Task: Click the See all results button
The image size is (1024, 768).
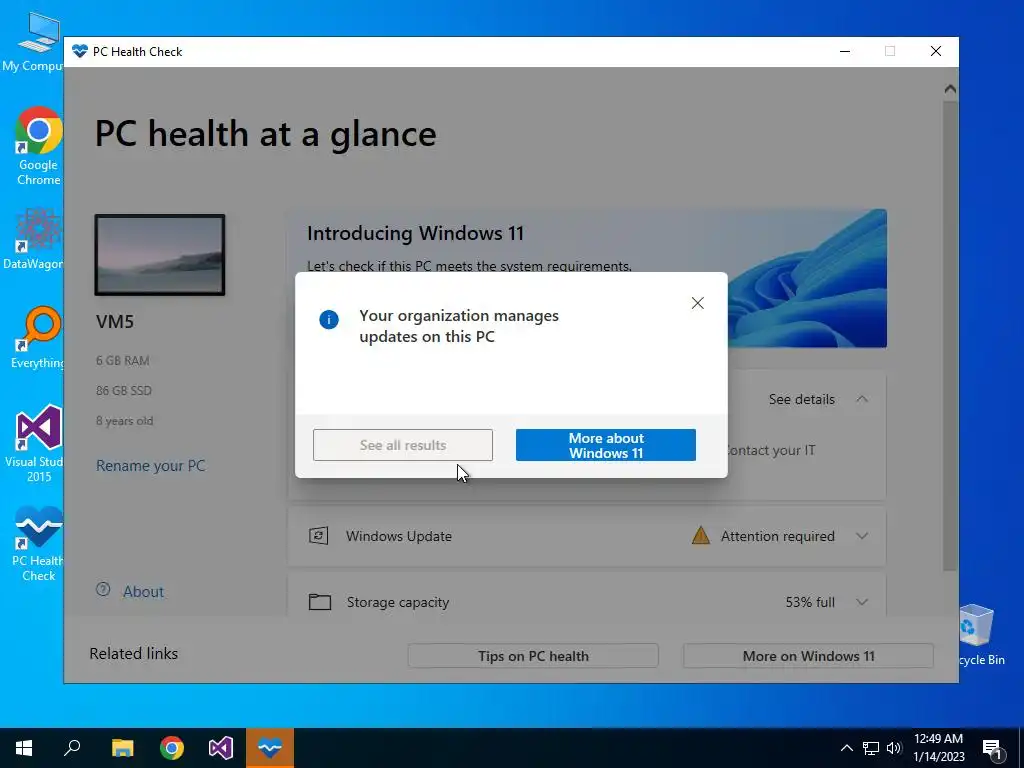Action: [403, 445]
